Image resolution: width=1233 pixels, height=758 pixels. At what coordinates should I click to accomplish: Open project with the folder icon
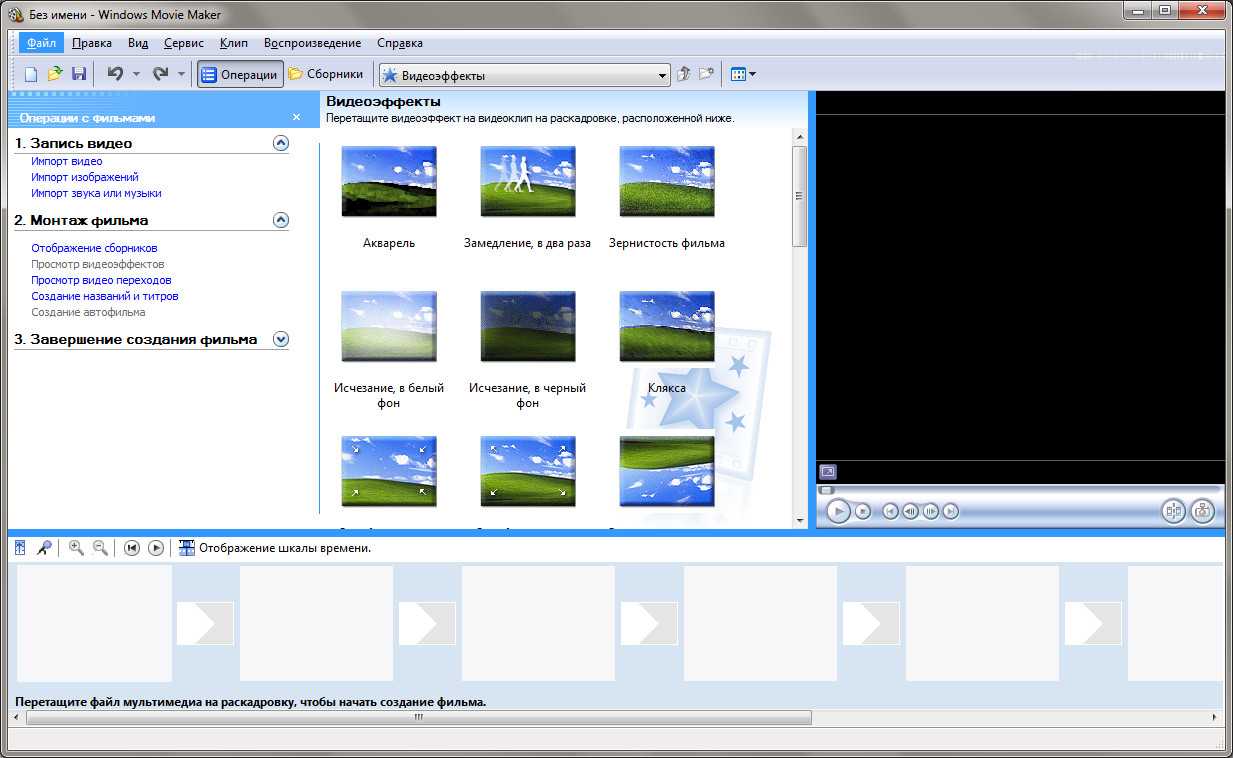coord(55,74)
